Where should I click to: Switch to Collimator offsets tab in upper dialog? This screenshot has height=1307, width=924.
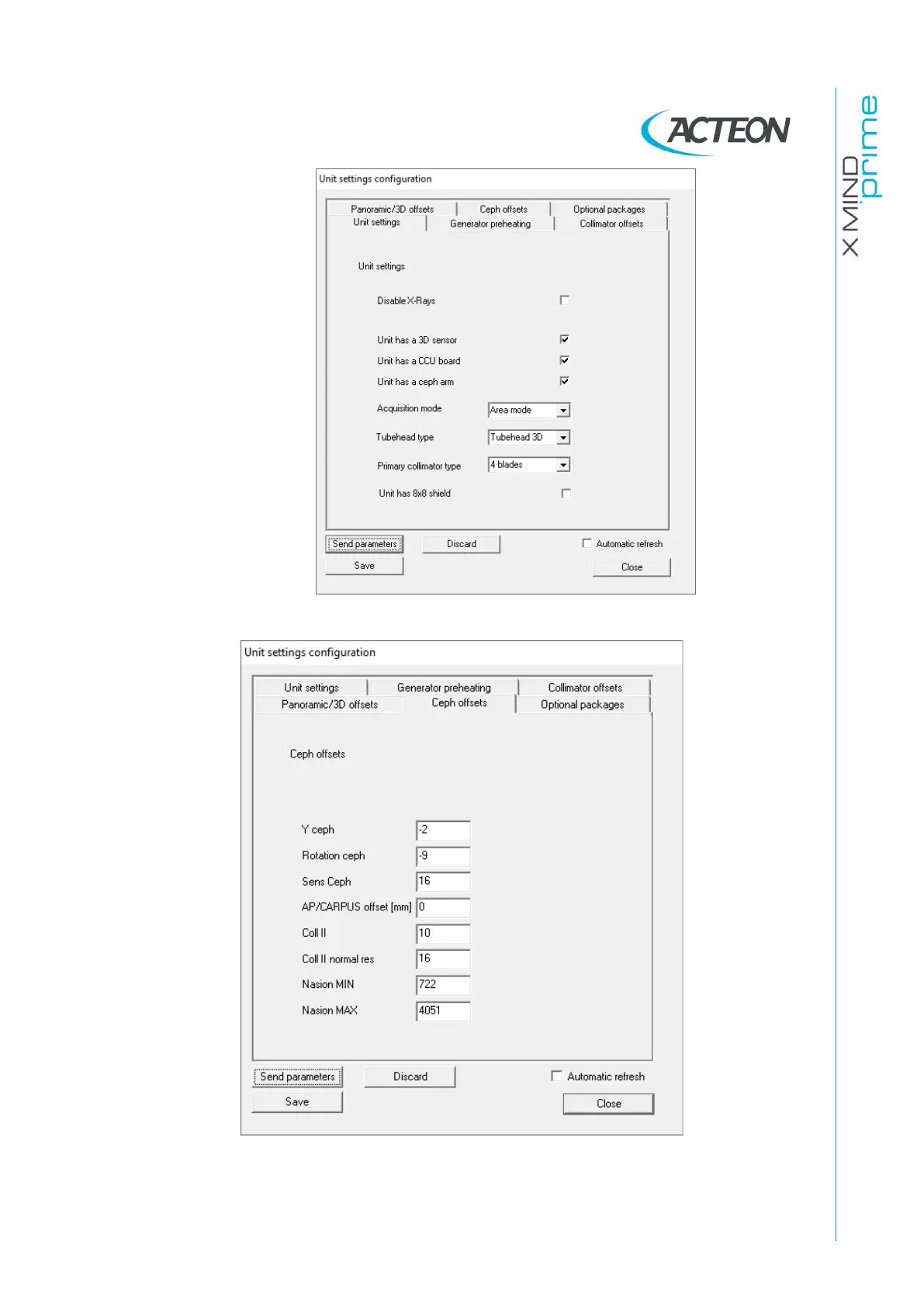(611, 224)
